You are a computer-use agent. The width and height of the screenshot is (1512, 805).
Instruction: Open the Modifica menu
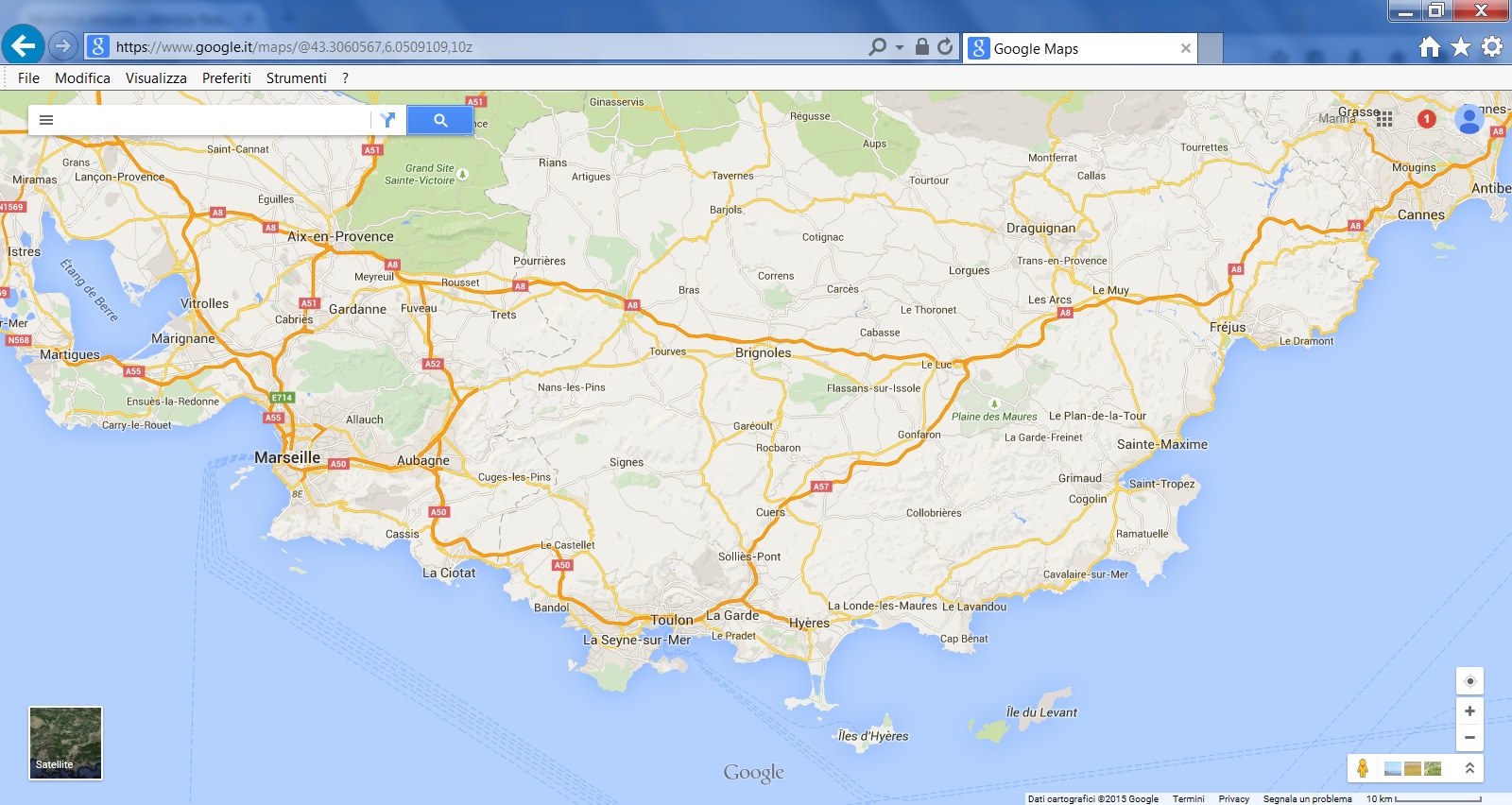tap(82, 78)
